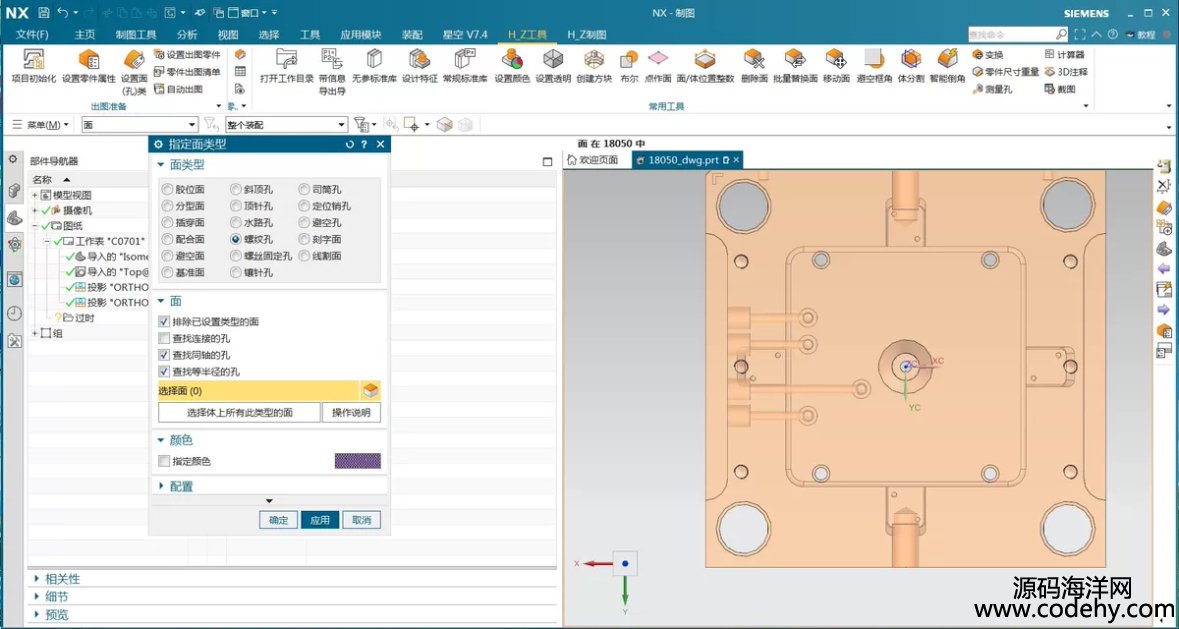Collapse the 面类型 section
1179x629 pixels.
[160, 165]
